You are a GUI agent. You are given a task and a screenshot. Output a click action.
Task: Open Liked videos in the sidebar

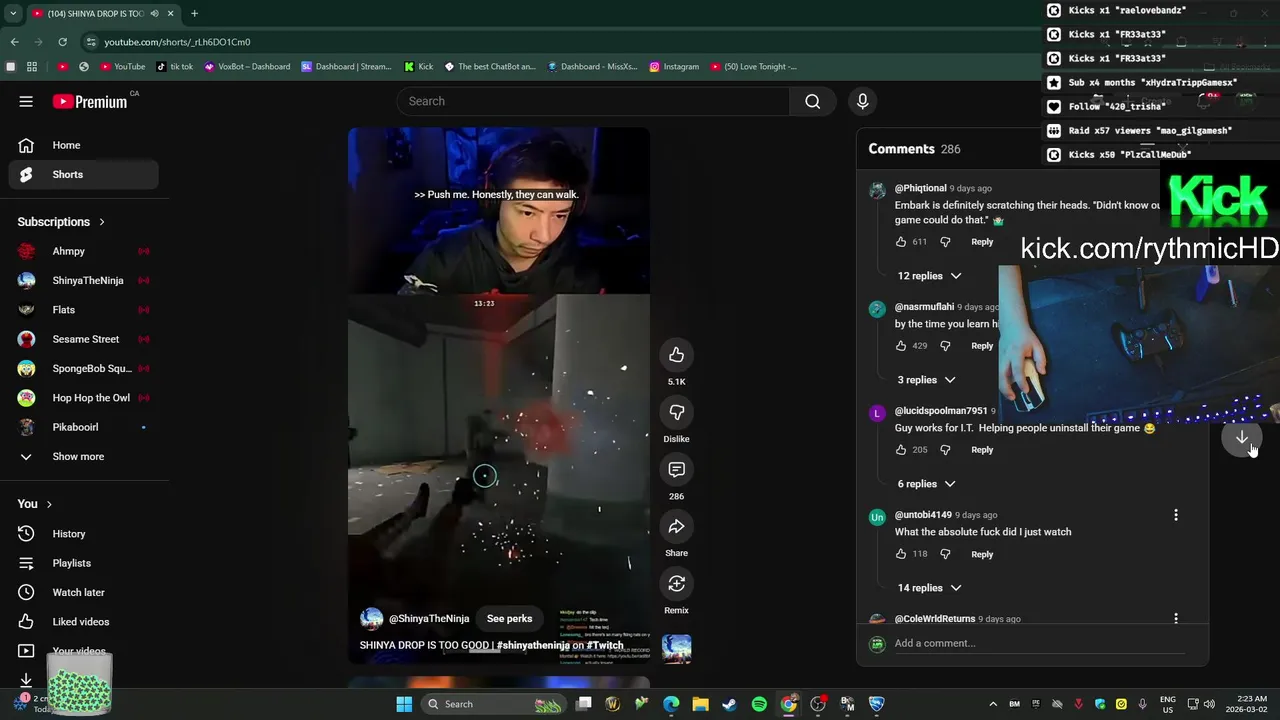[x=84, y=622]
